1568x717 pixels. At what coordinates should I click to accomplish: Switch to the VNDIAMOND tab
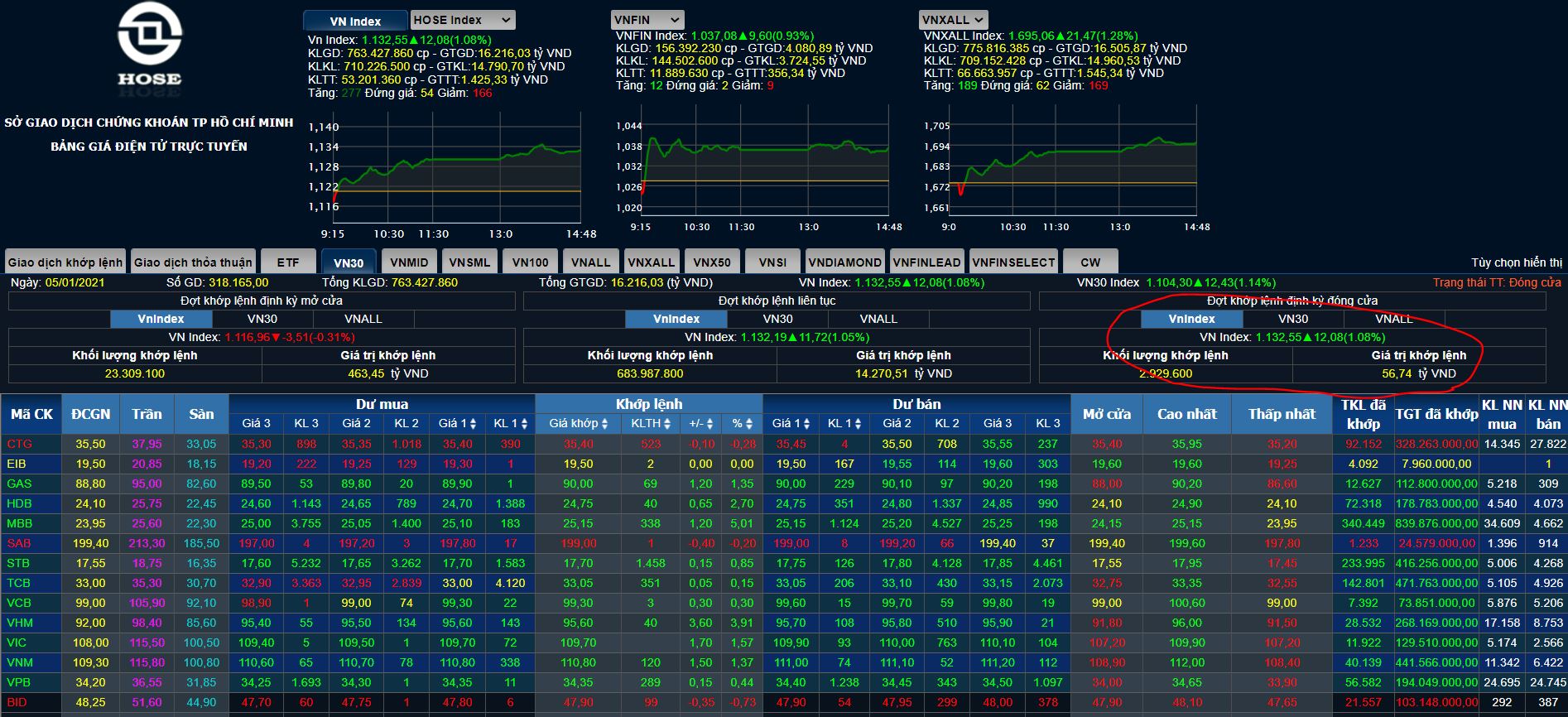[844, 262]
